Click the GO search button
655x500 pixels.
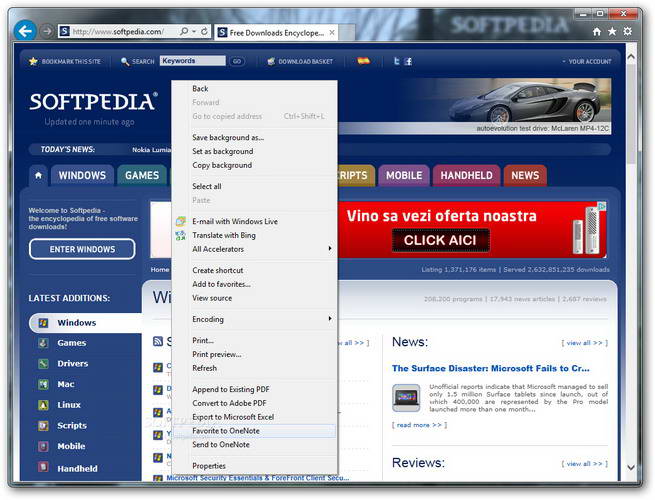(x=237, y=61)
